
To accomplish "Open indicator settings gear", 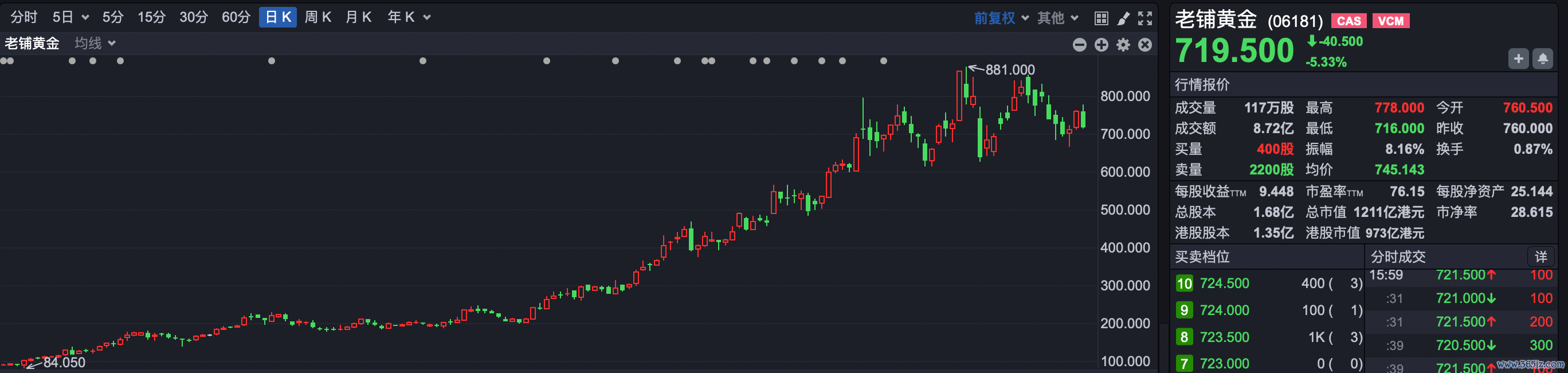I will tap(1123, 45).
